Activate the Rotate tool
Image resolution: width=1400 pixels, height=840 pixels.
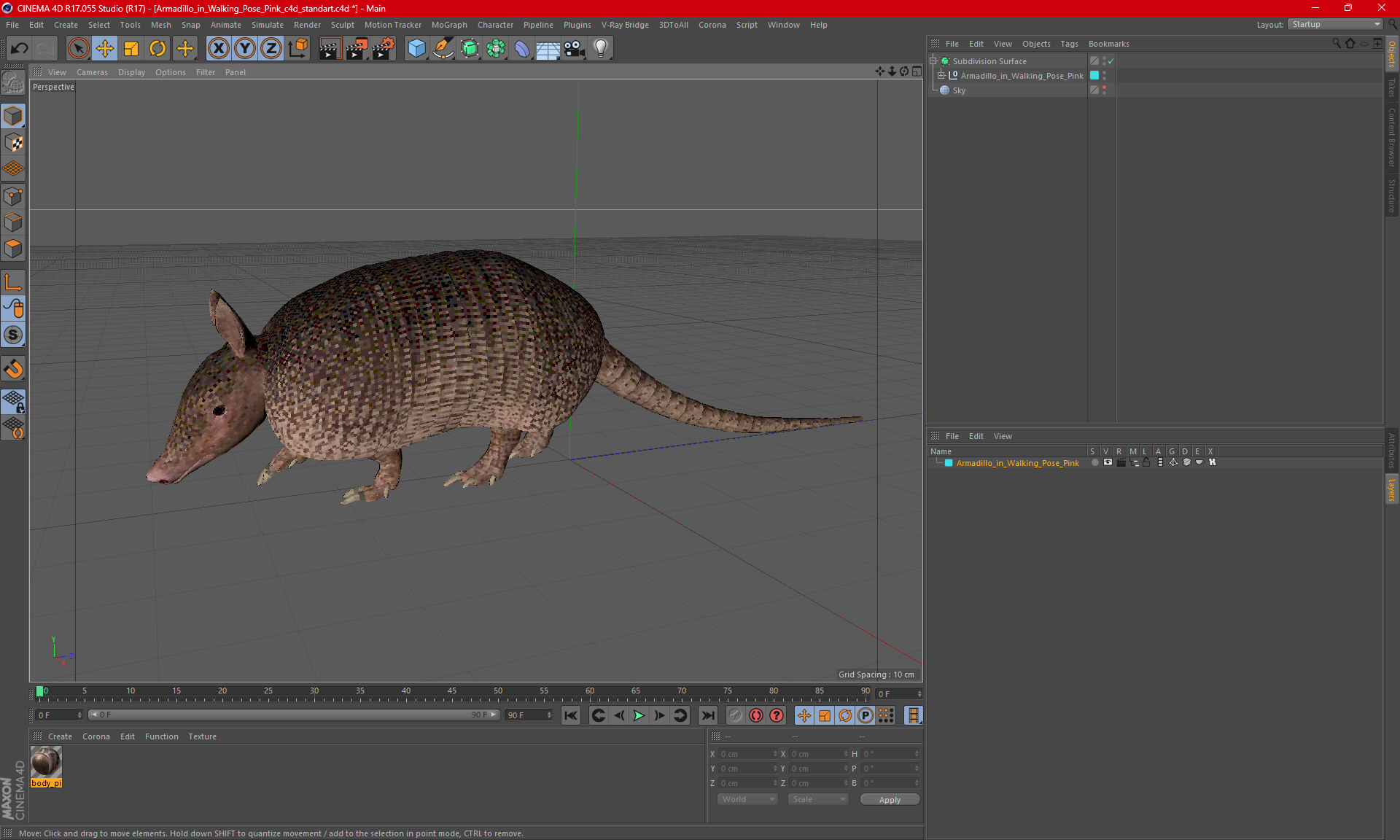pos(157,49)
